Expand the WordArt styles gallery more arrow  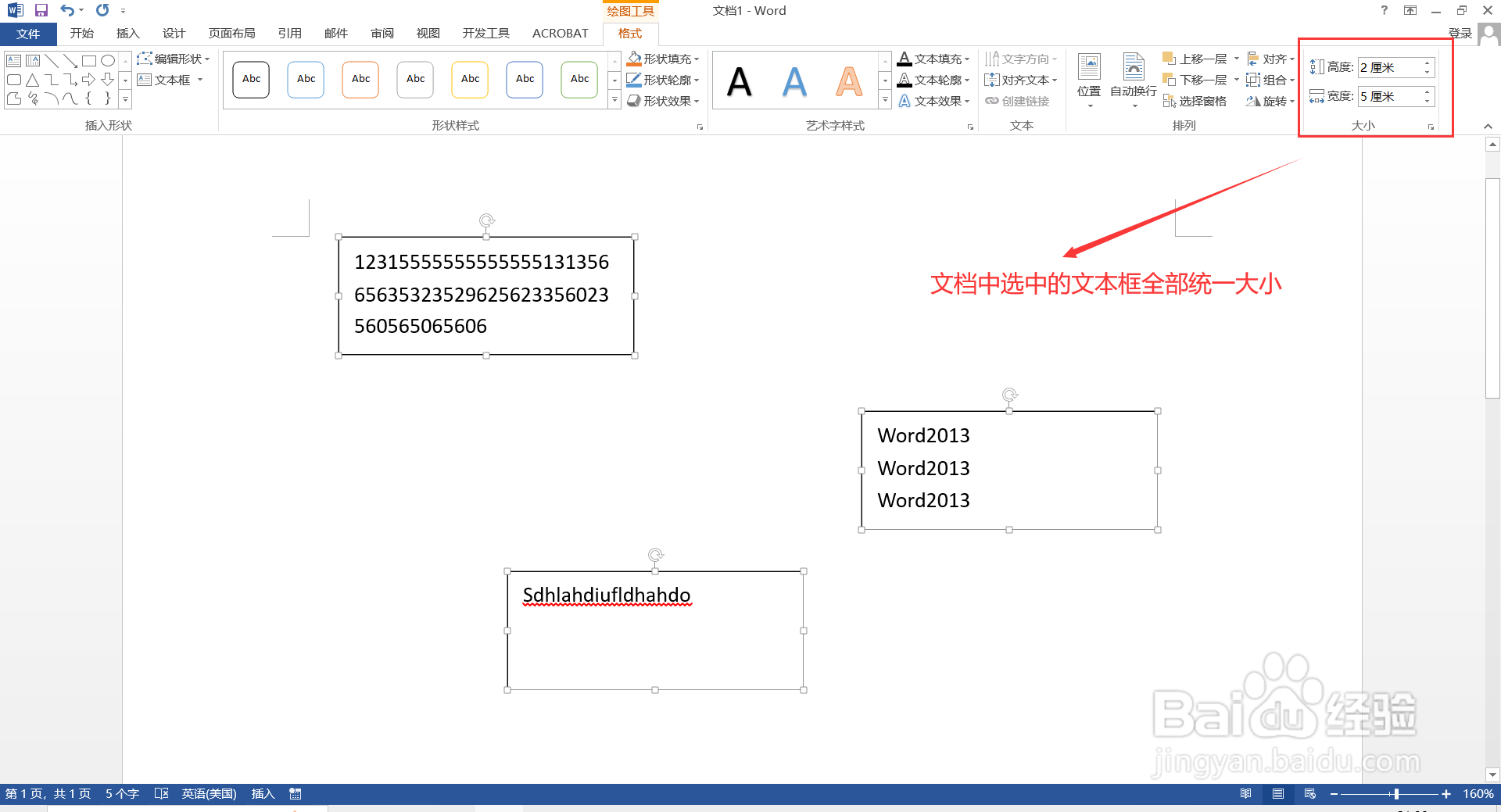click(885, 100)
